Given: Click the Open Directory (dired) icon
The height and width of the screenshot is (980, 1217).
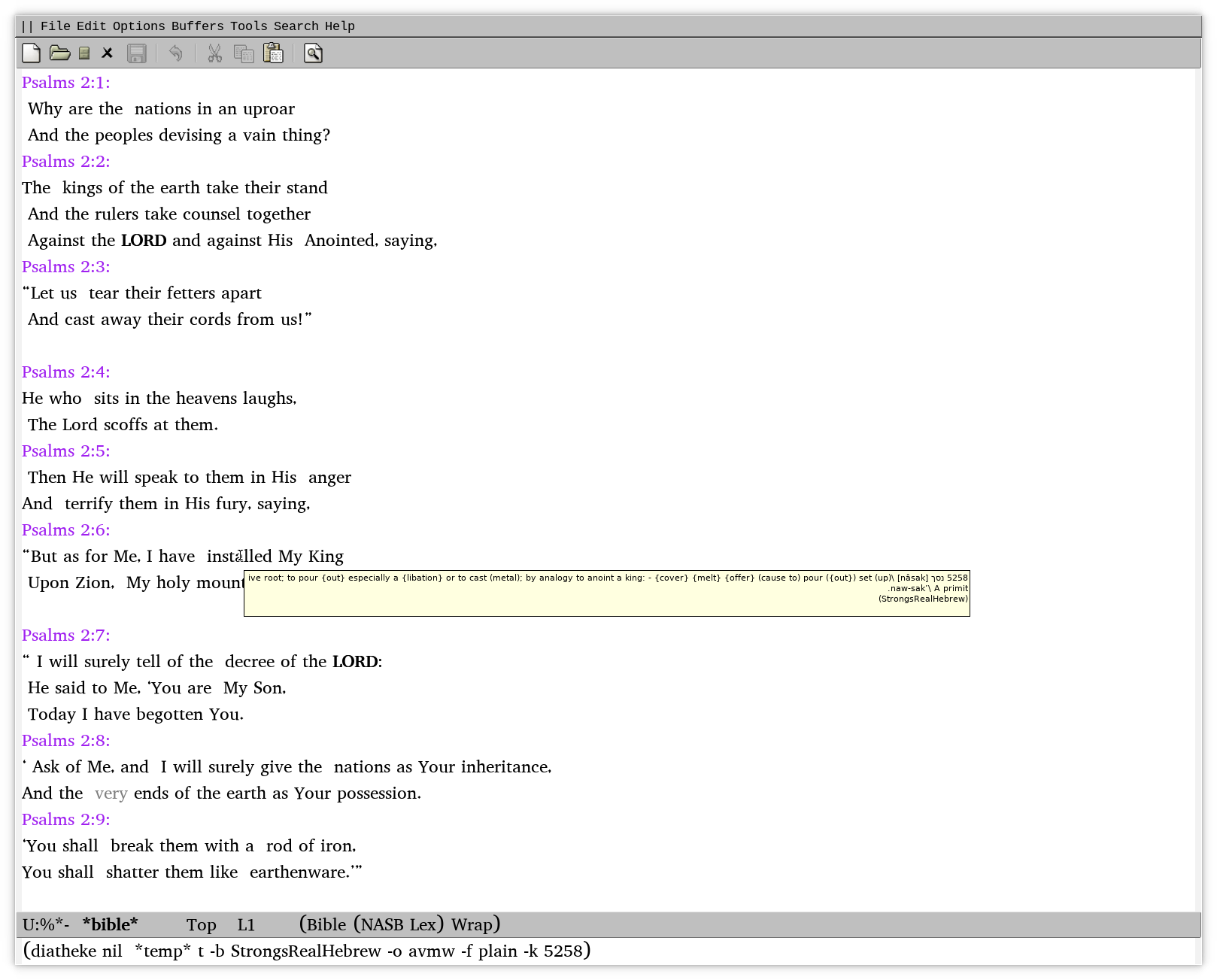Looking at the screenshot, I should click(84, 53).
